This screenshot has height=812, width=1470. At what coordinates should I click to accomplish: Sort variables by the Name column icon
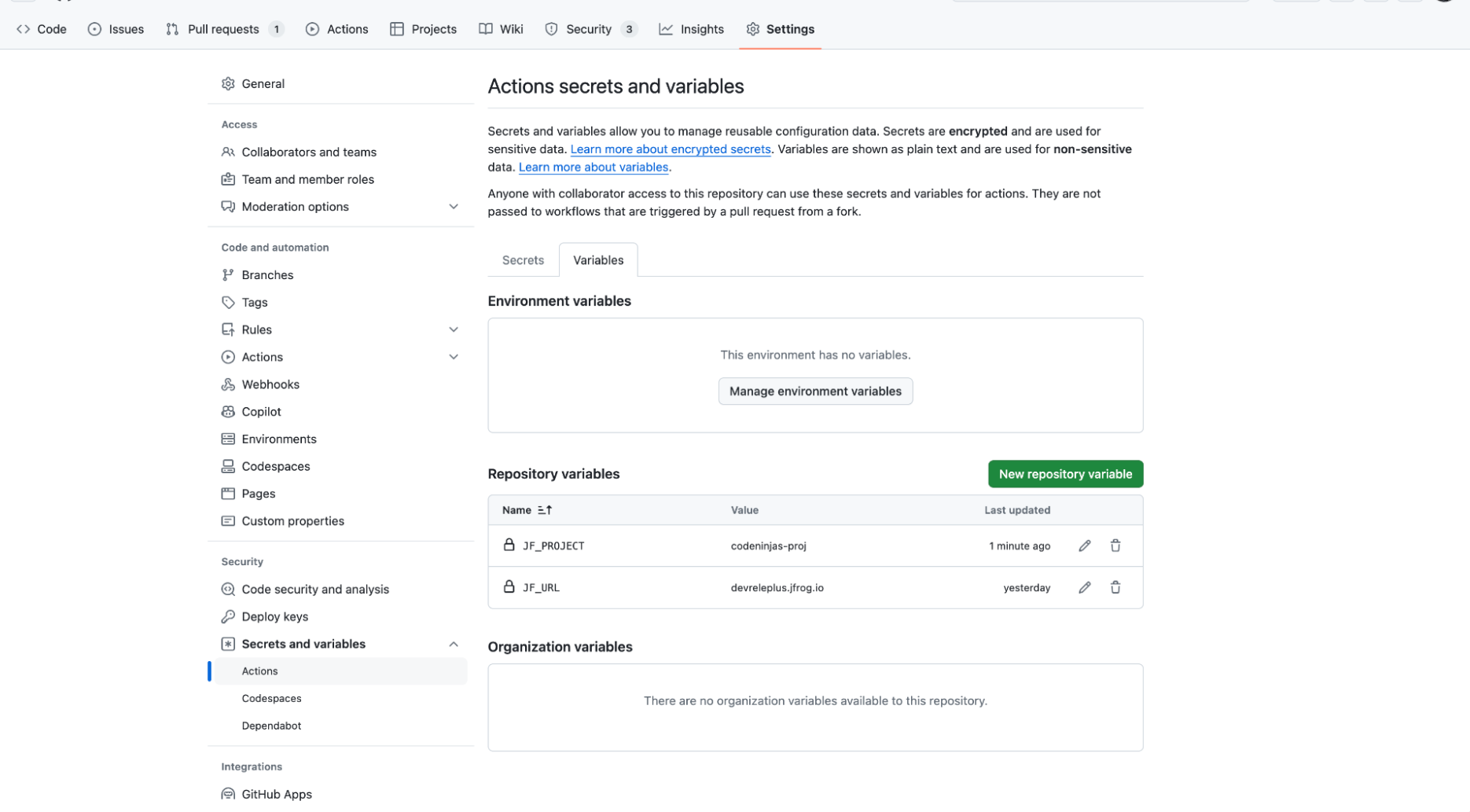pyautogui.click(x=545, y=510)
